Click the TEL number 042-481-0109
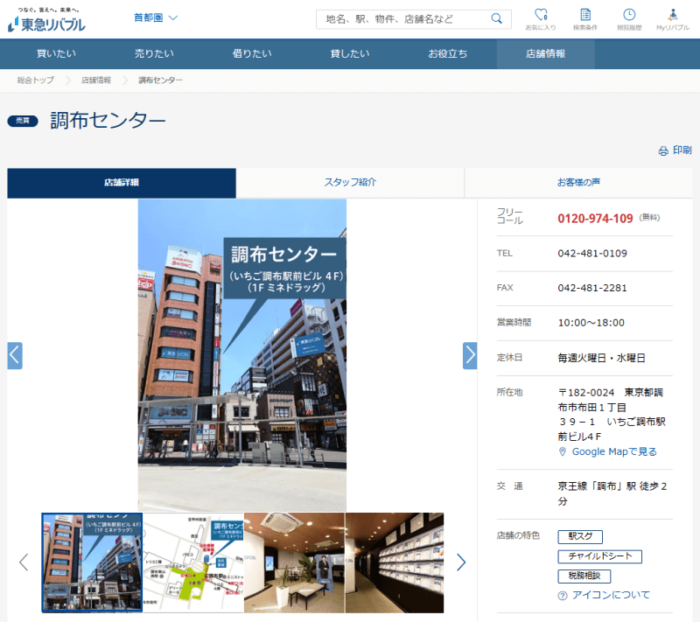The height and width of the screenshot is (622, 700). [x=592, y=254]
